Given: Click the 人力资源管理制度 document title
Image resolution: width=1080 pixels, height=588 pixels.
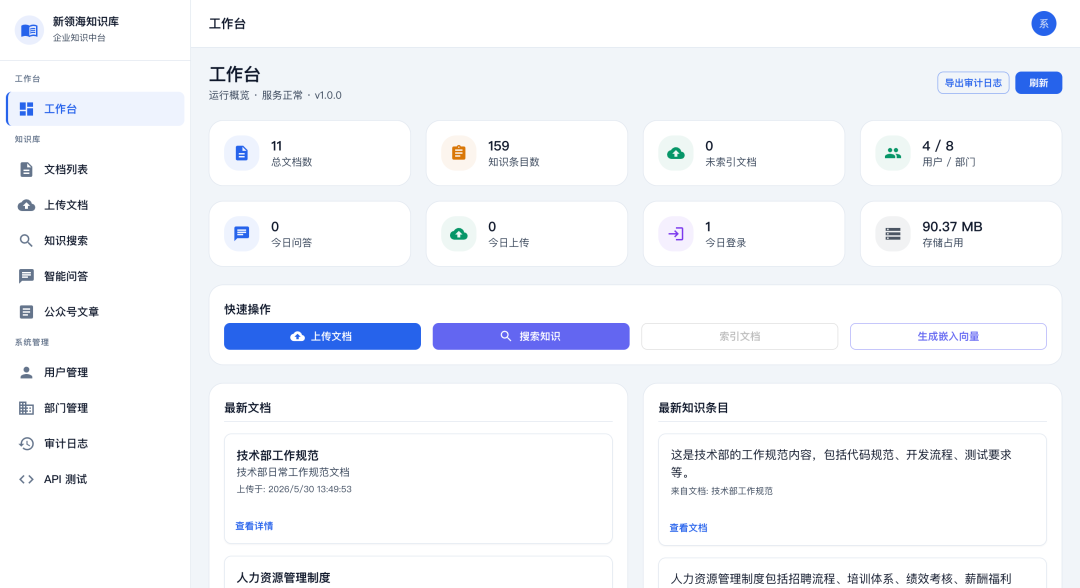Looking at the screenshot, I should tap(283, 578).
